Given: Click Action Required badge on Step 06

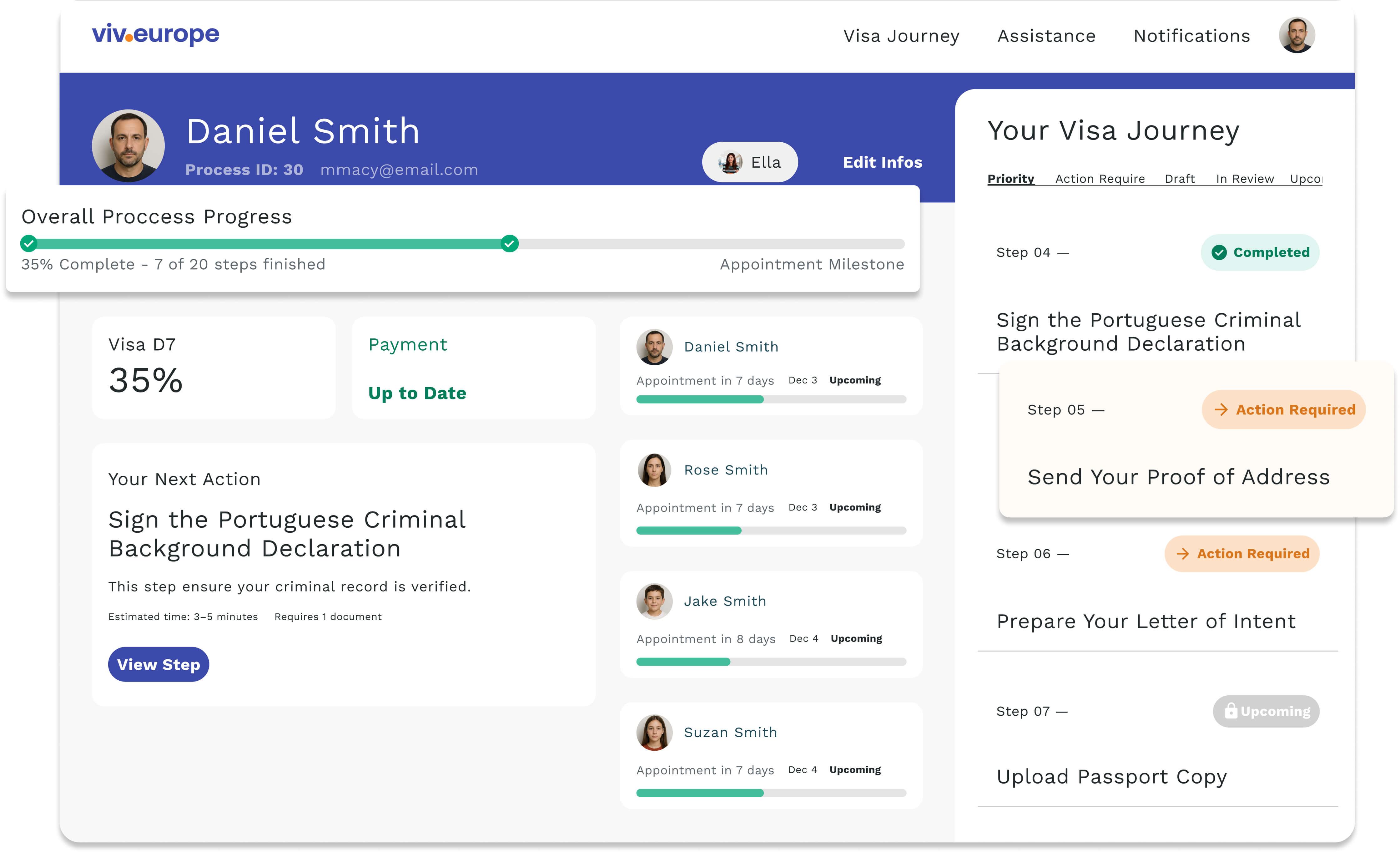Looking at the screenshot, I should point(1241,554).
